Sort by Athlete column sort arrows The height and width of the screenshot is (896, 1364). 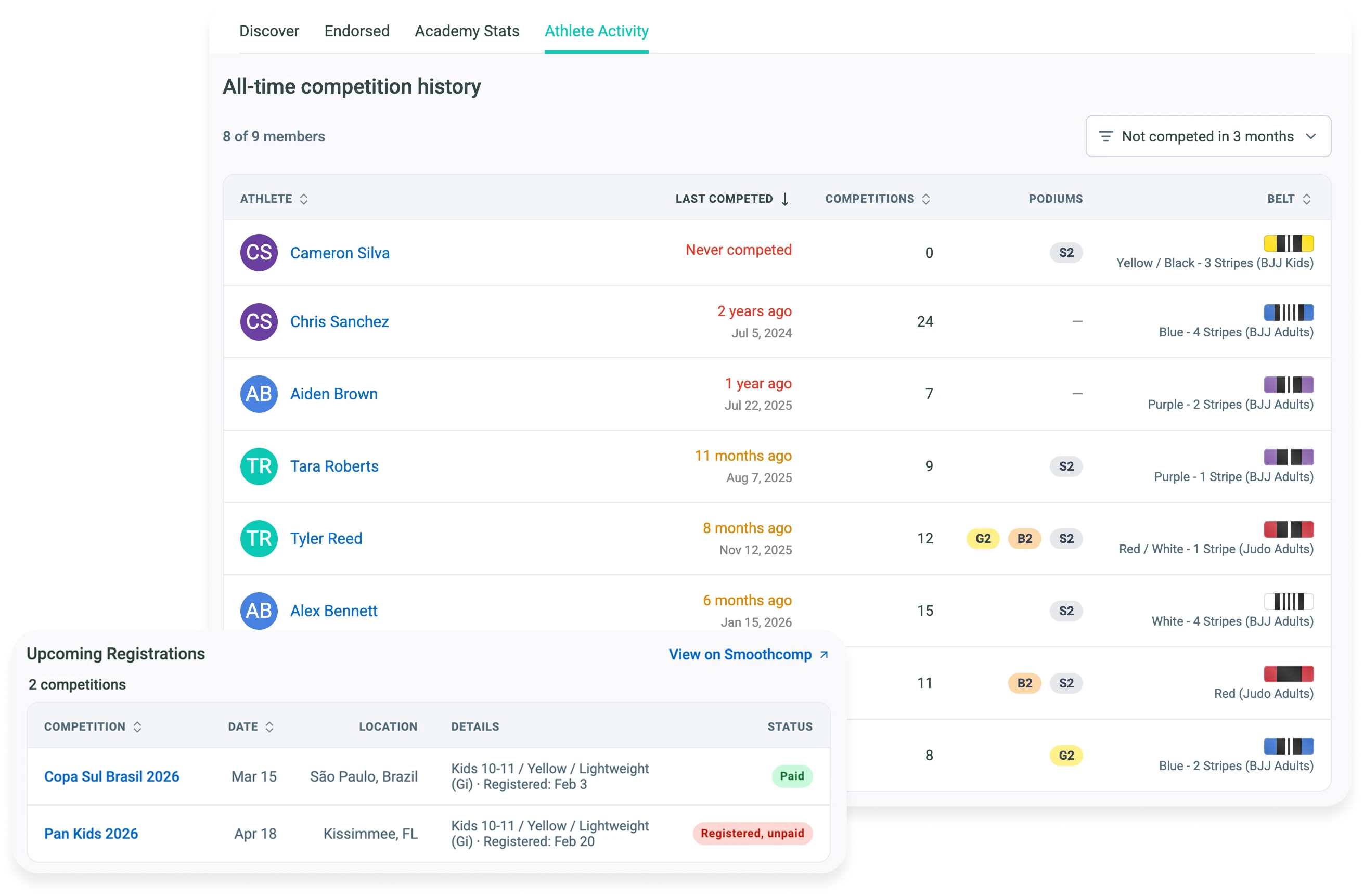tap(304, 199)
